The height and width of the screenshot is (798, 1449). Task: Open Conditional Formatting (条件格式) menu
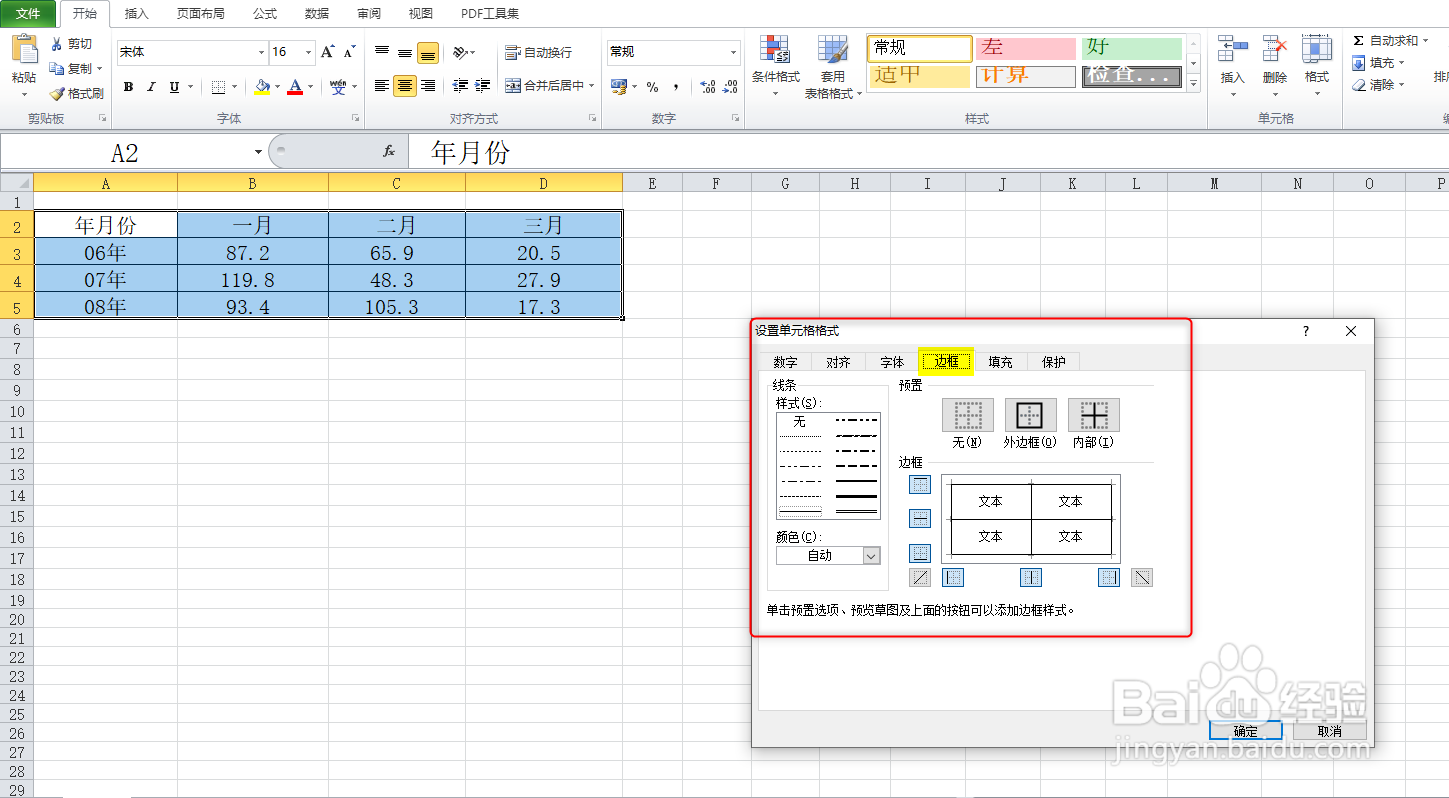[776, 66]
